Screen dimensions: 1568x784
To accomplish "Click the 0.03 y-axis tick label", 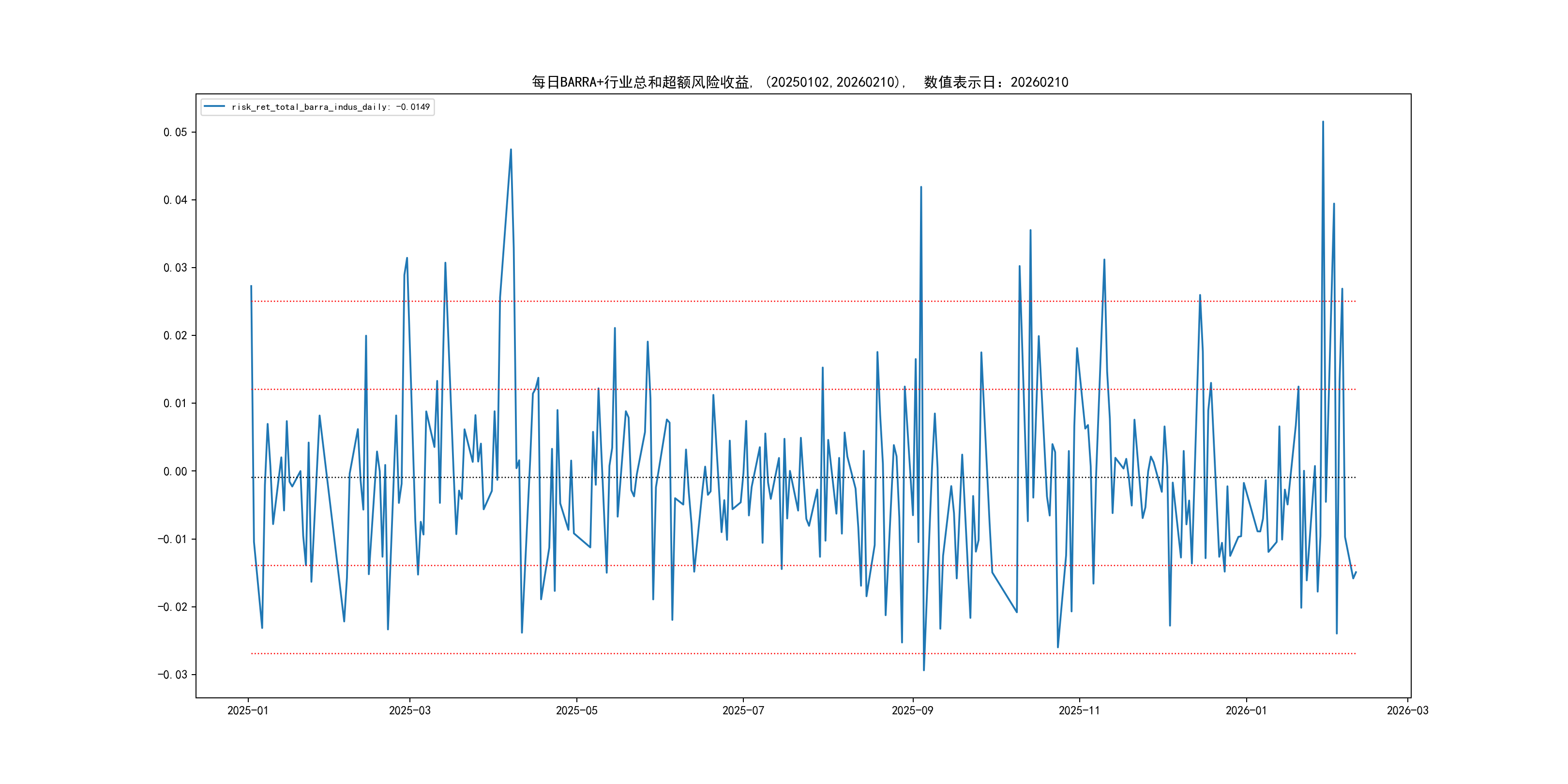I will pyautogui.click(x=175, y=268).
